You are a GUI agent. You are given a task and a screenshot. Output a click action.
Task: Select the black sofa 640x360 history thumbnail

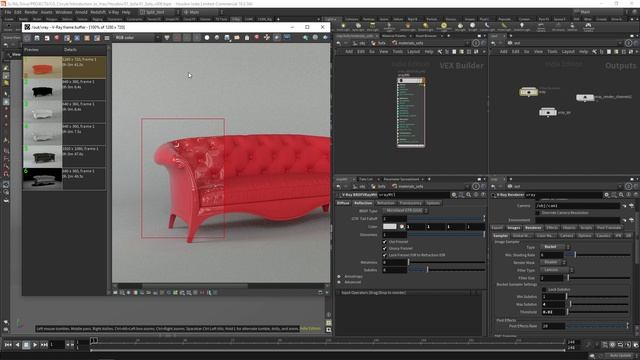[x=42, y=89]
